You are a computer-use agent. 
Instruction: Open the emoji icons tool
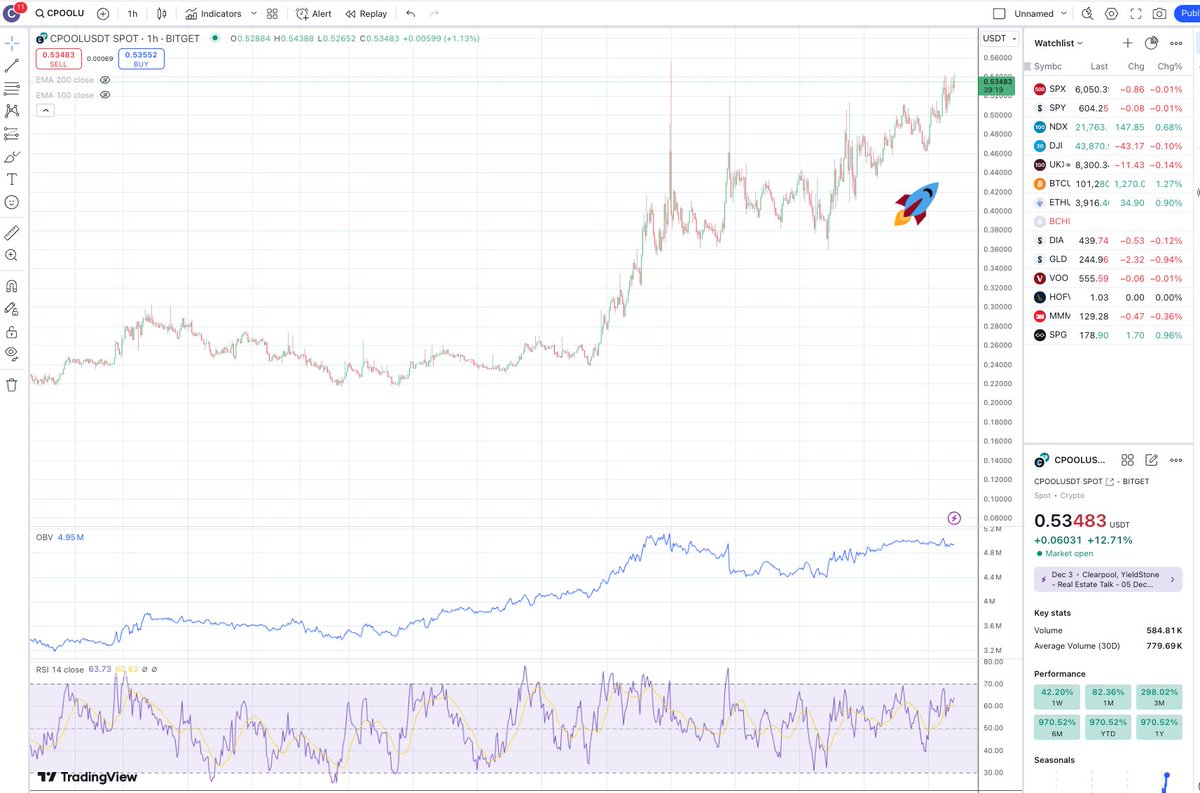pos(12,202)
